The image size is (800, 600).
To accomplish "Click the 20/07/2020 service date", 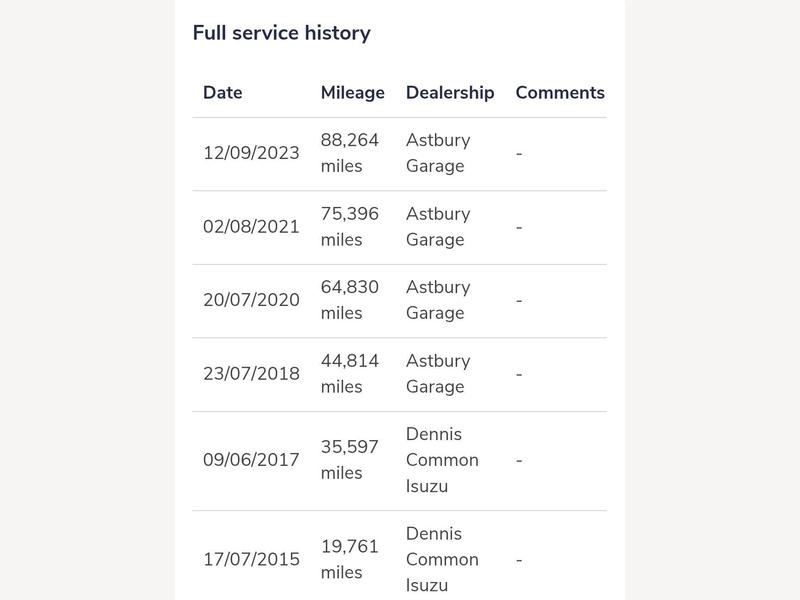I will coord(251,300).
